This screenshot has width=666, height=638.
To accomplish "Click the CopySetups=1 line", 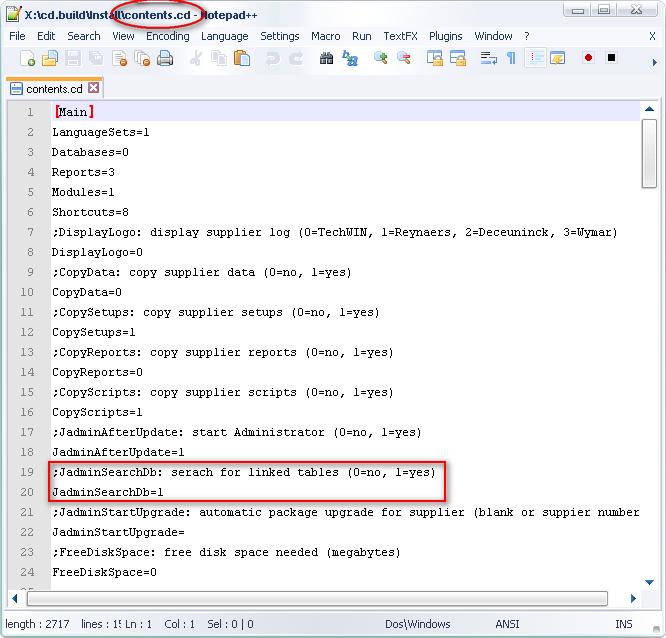I will pos(94,332).
